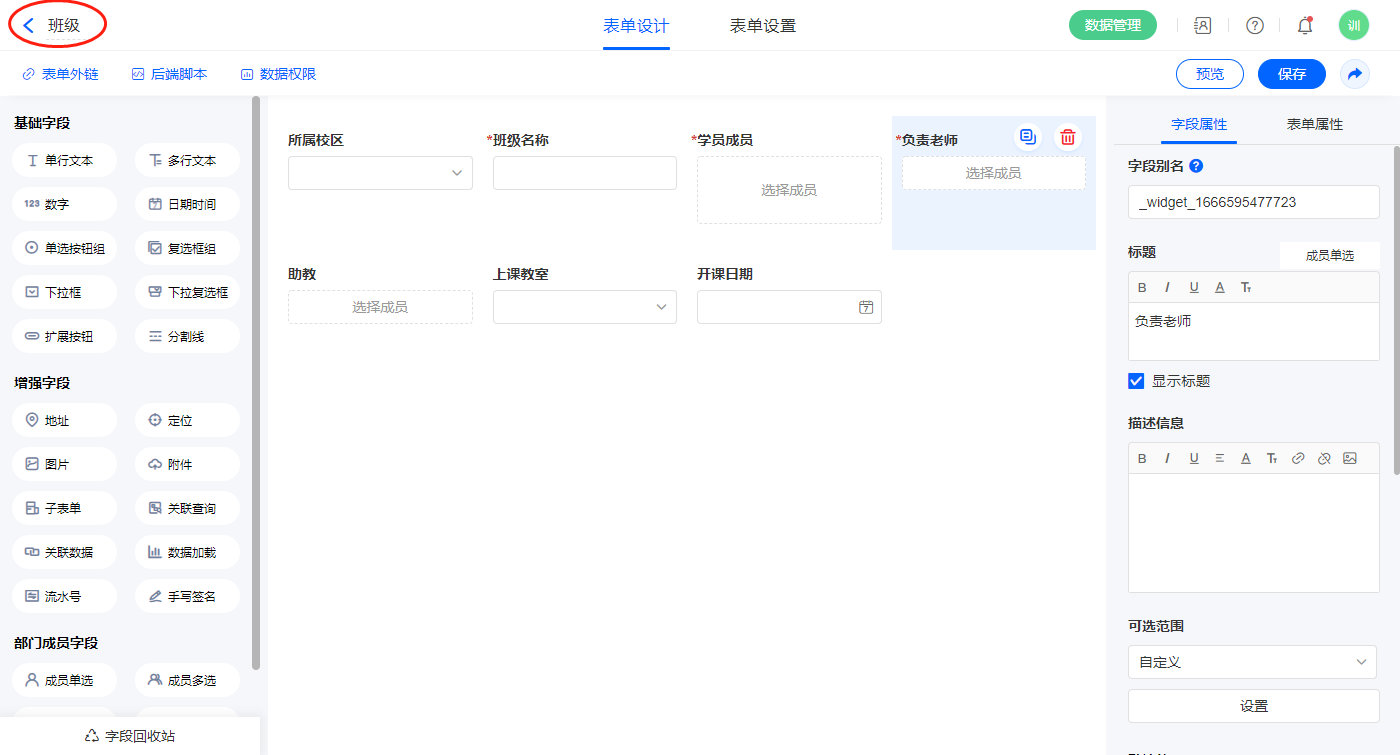Open the 开课日期 date picker field
The image size is (1400, 755).
click(789, 307)
